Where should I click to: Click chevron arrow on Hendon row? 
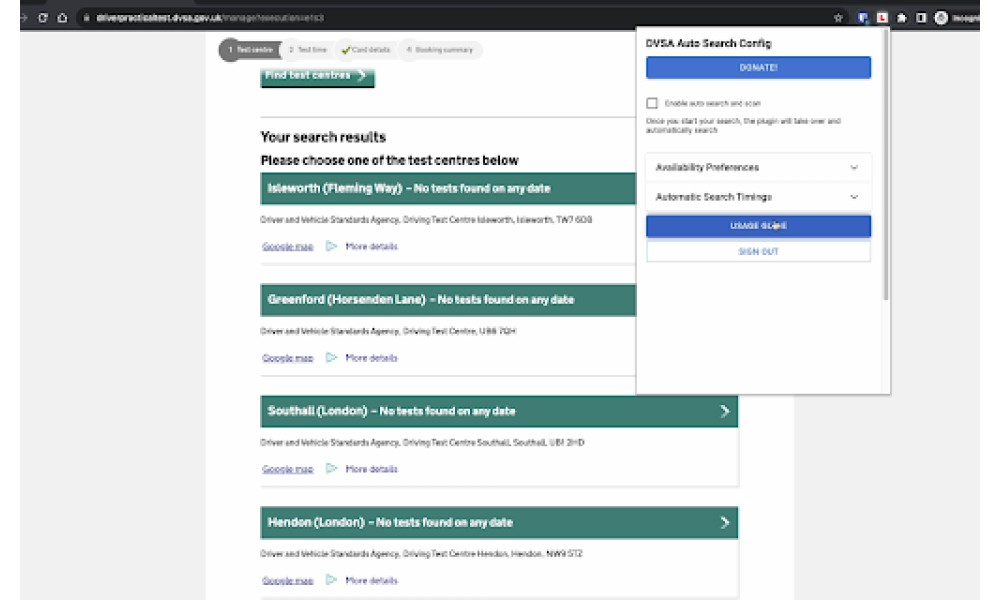click(724, 523)
